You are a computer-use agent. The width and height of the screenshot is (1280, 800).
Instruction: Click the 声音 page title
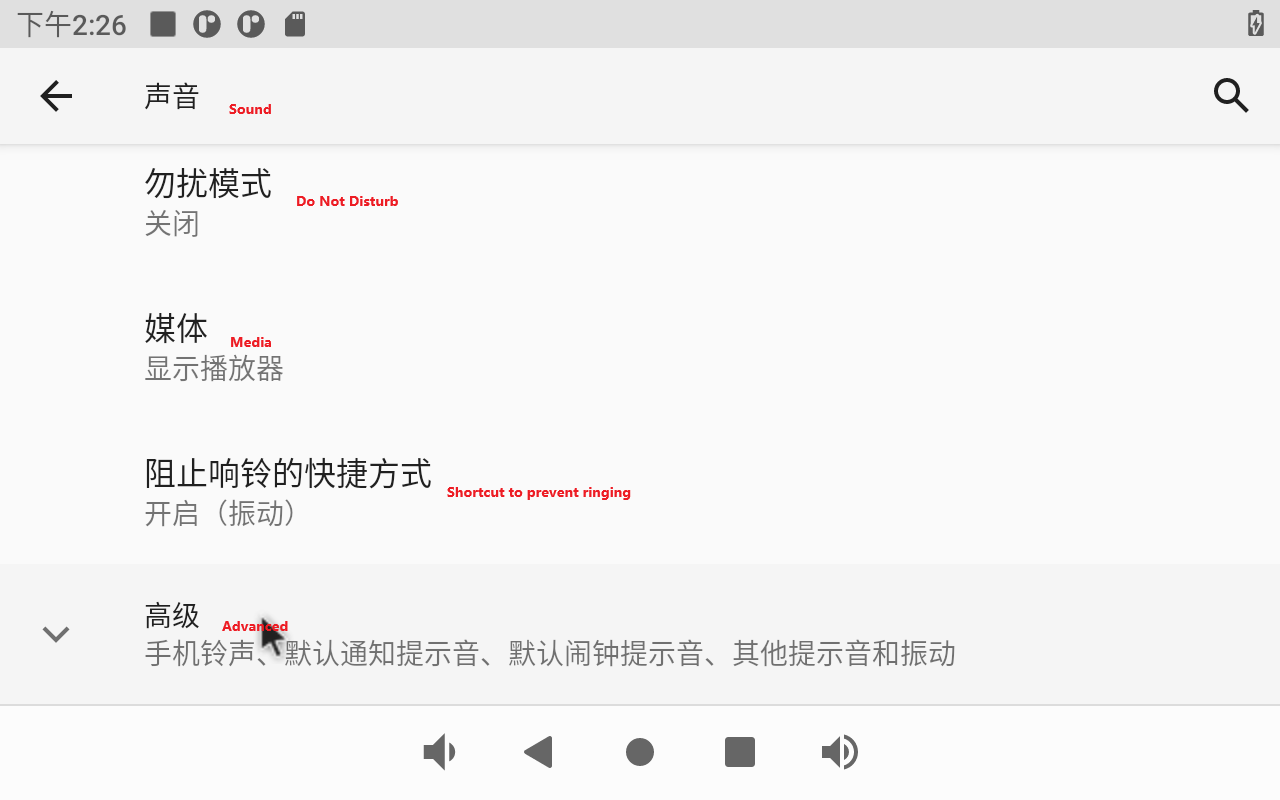click(x=172, y=96)
